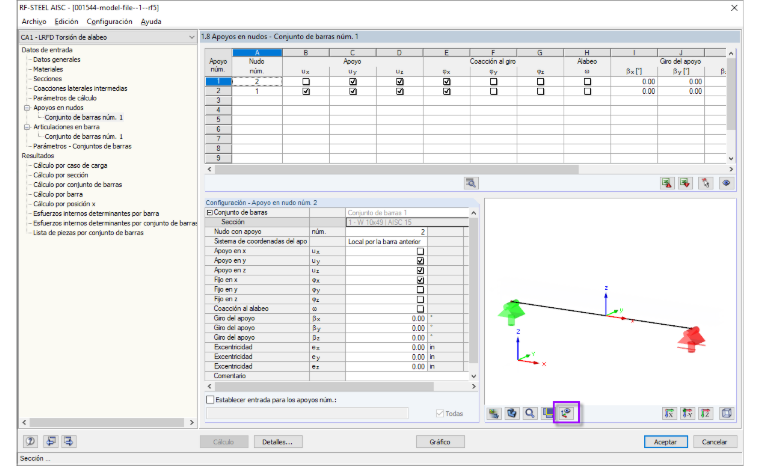
Task: Open 'Cálculo por caso de carga' results
Action: (70, 165)
